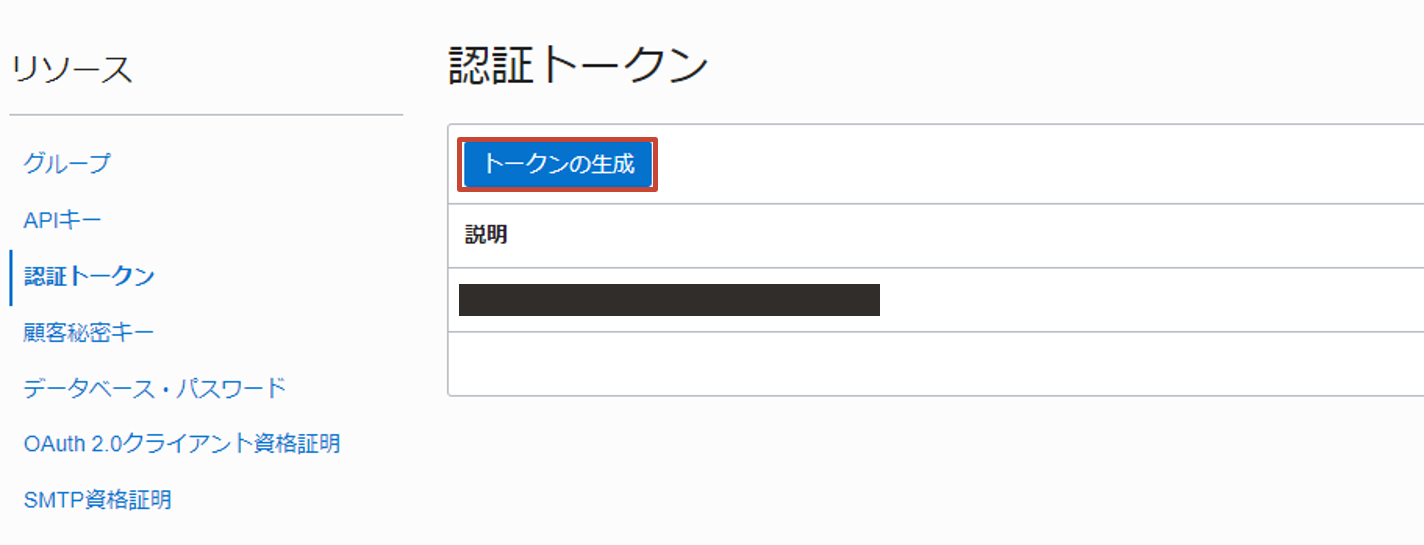Open the グループ resource link
The height and width of the screenshot is (545, 1424).
(x=67, y=163)
